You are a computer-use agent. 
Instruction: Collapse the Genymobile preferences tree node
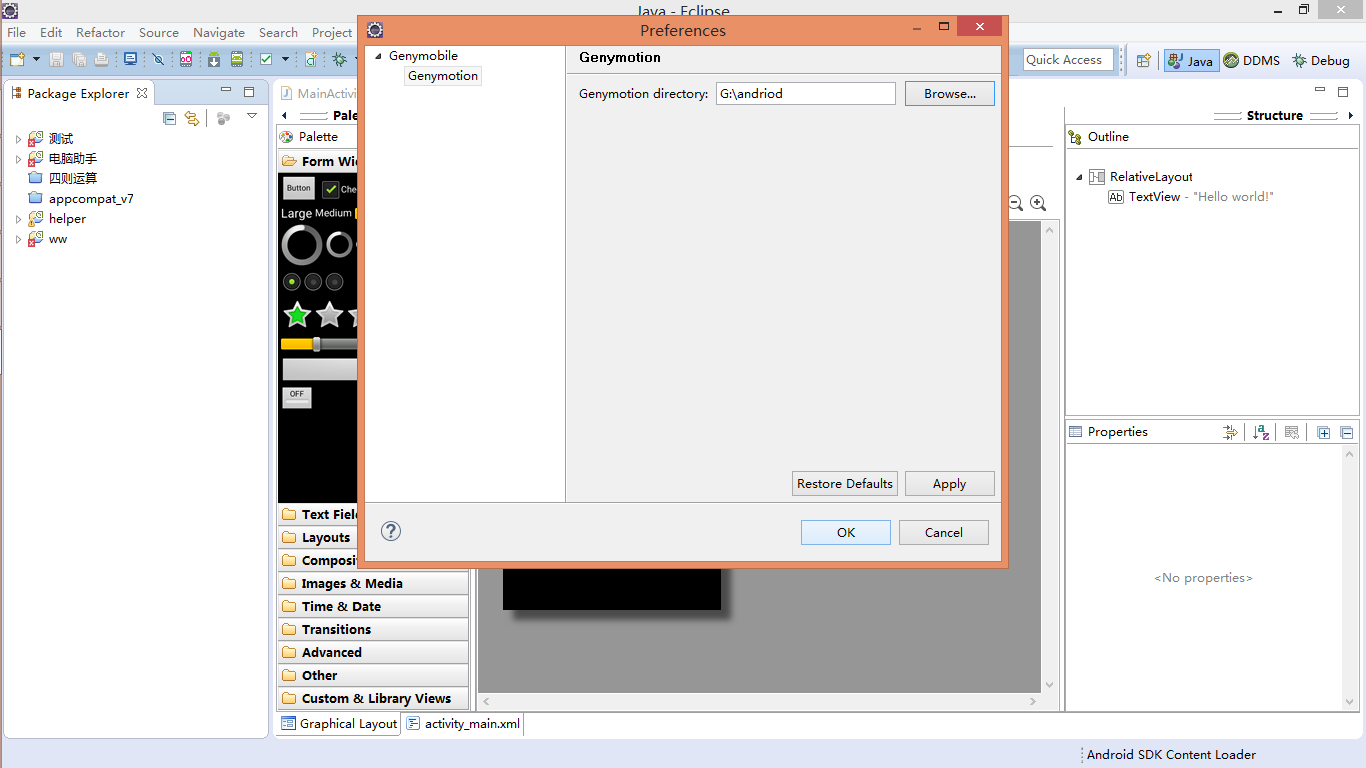[x=378, y=57]
